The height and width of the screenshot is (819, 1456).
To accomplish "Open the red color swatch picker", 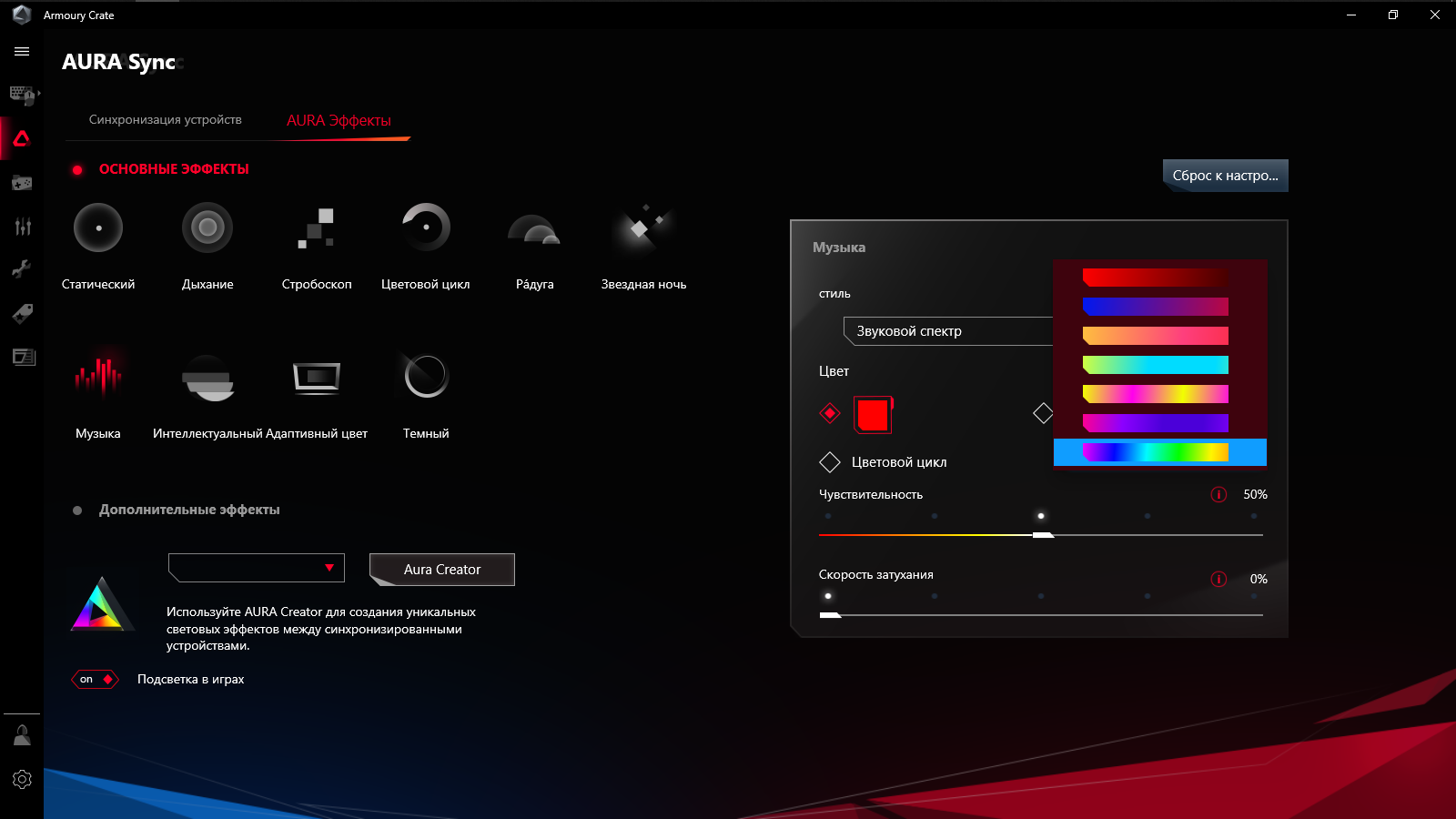I will point(874,415).
